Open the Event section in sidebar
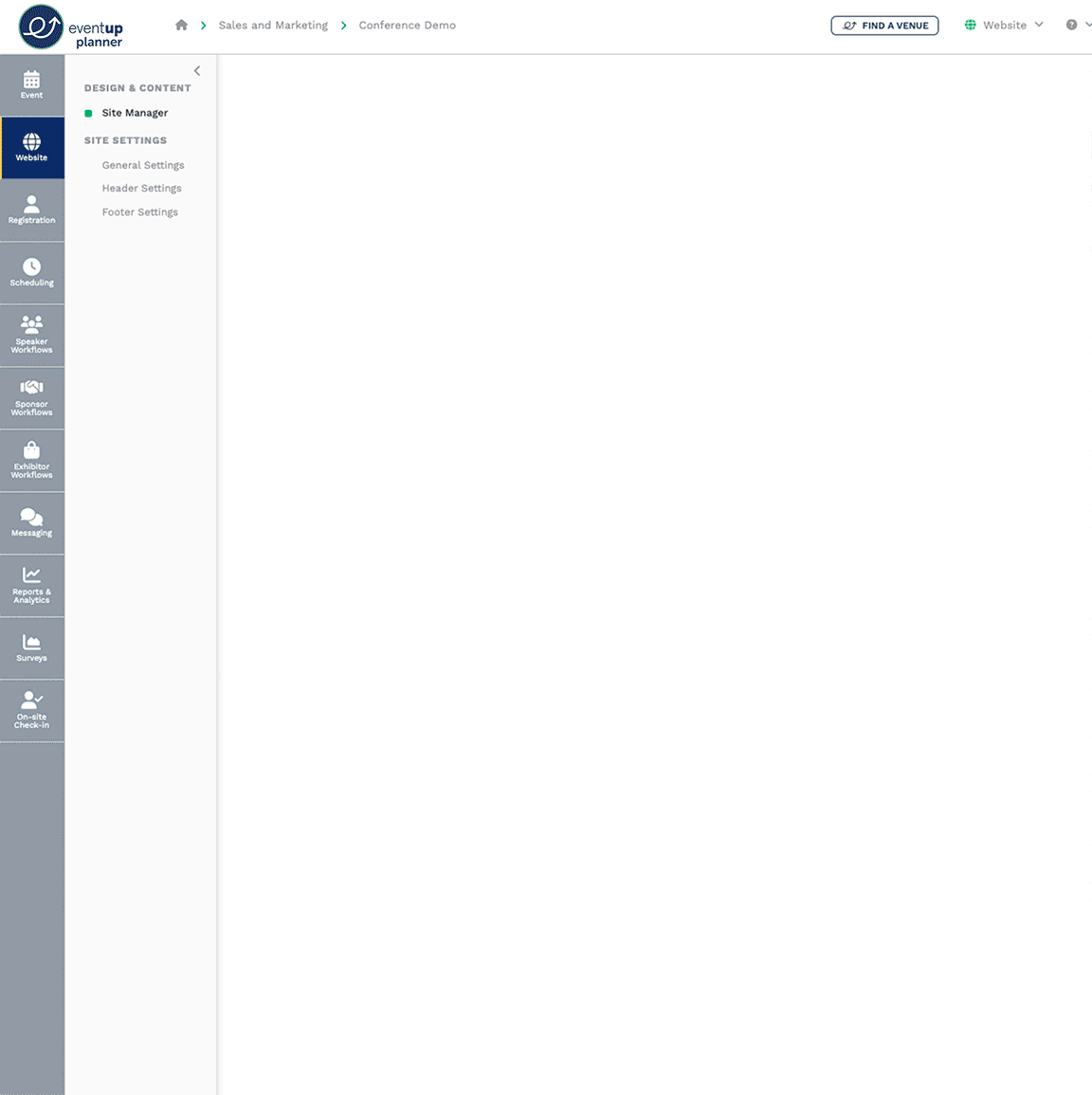The width and height of the screenshot is (1092, 1095). 31,84
